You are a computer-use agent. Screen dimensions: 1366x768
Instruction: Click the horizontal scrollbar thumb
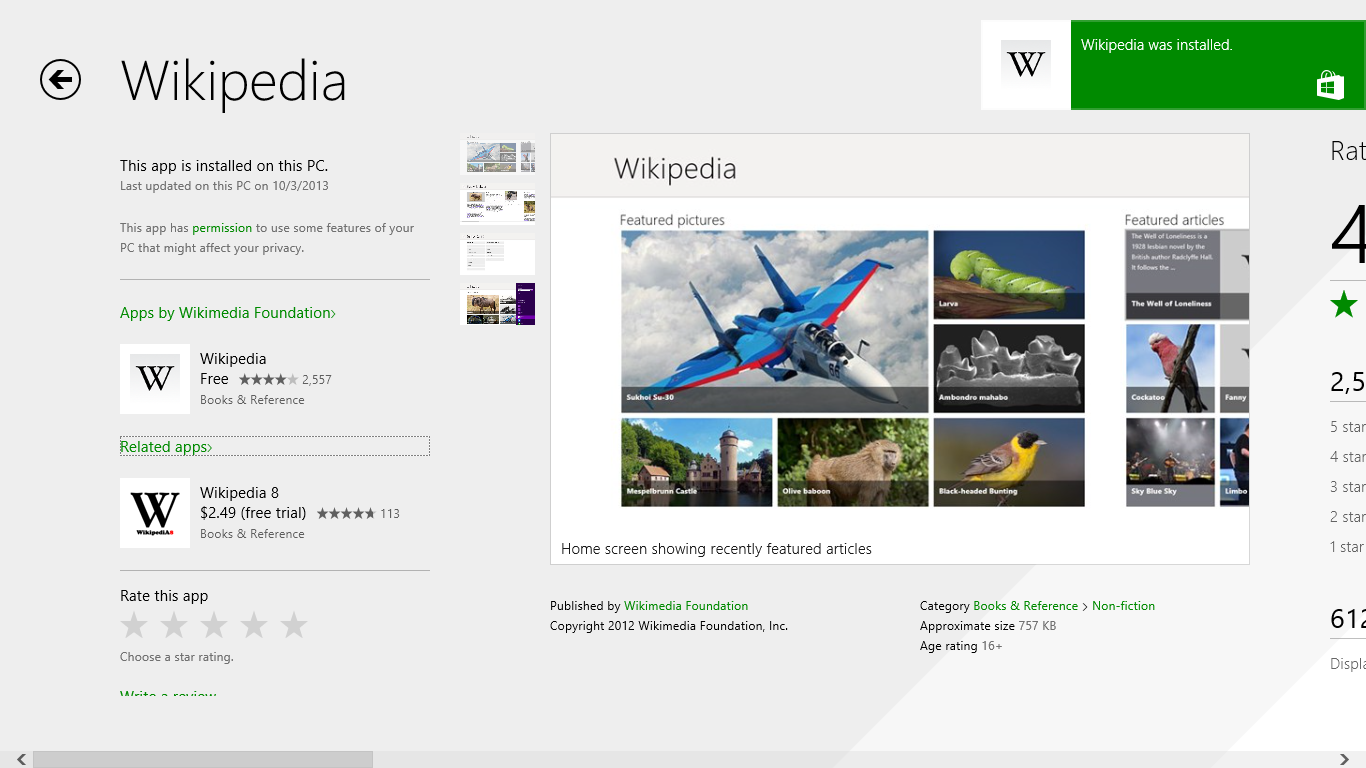[202, 760]
